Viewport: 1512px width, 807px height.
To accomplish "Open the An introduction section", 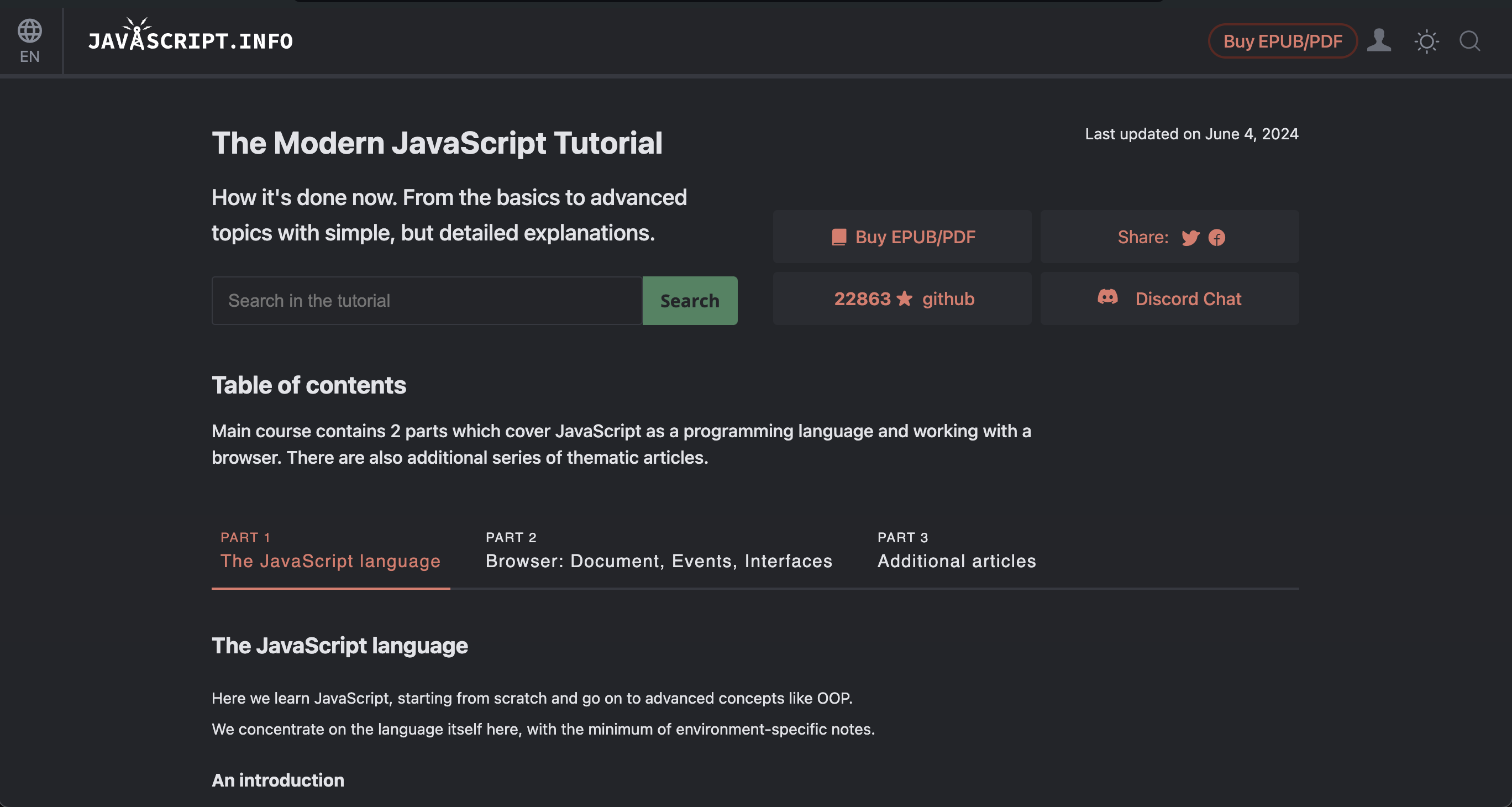I will coord(277,780).
